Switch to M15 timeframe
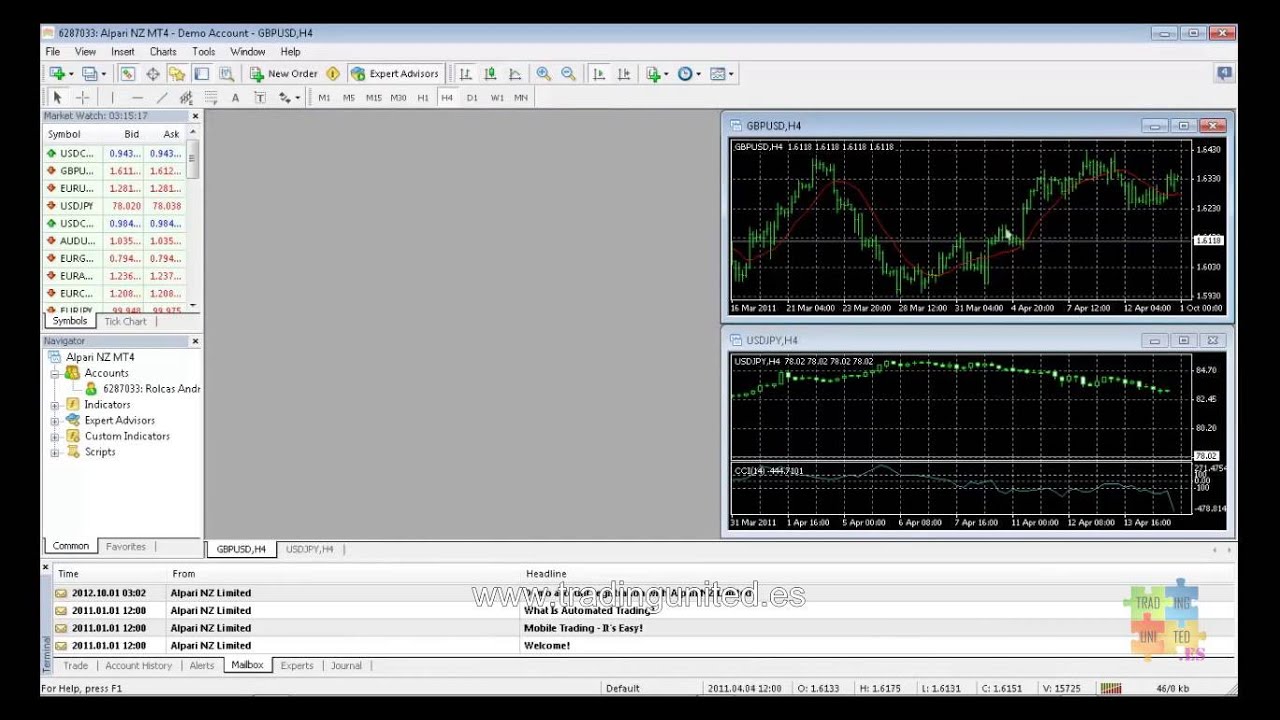The height and width of the screenshot is (720, 1280). click(373, 97)
